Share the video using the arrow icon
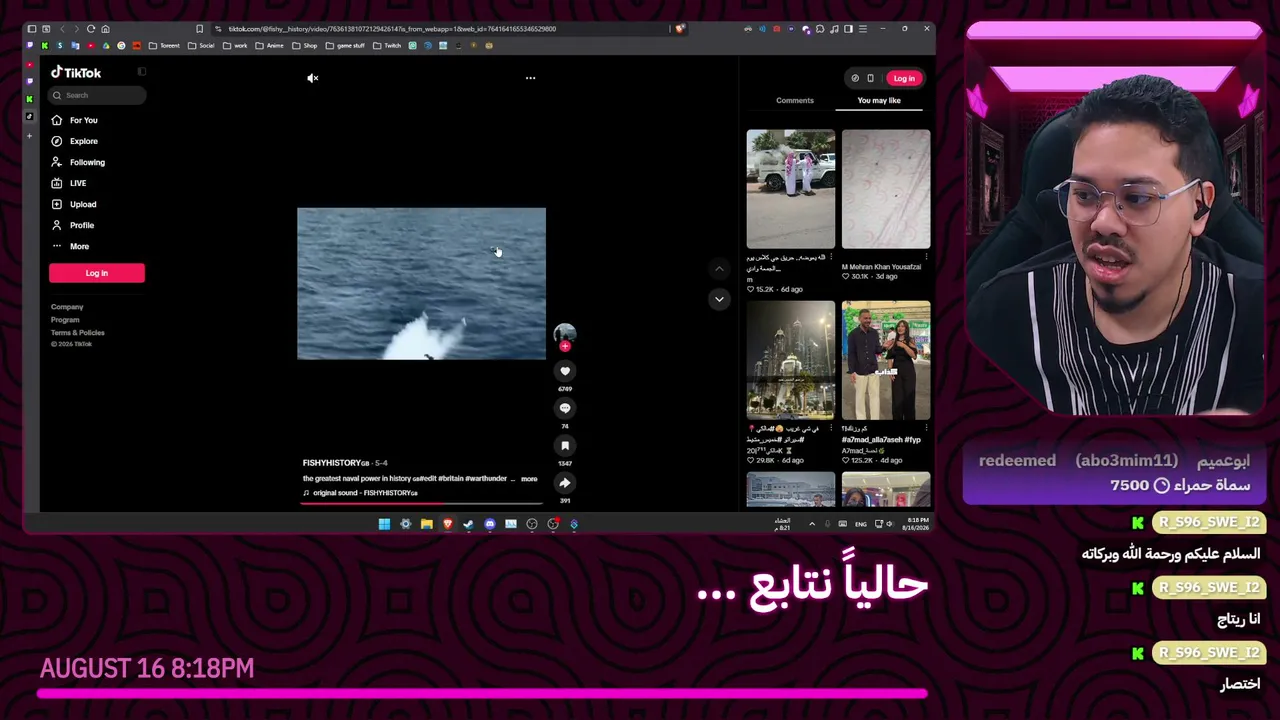 click(x=565, y=483)
